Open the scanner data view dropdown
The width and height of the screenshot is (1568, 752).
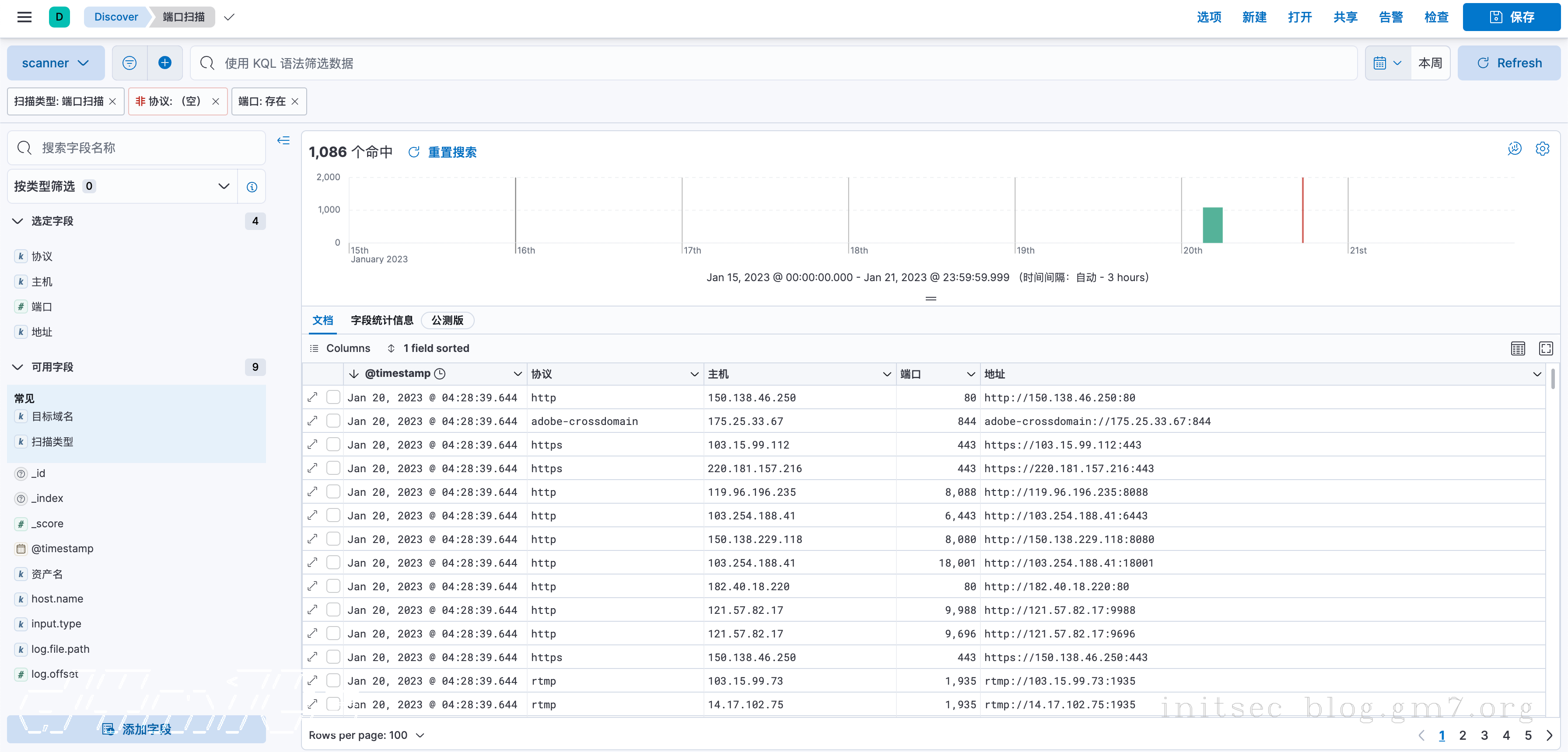56,63
